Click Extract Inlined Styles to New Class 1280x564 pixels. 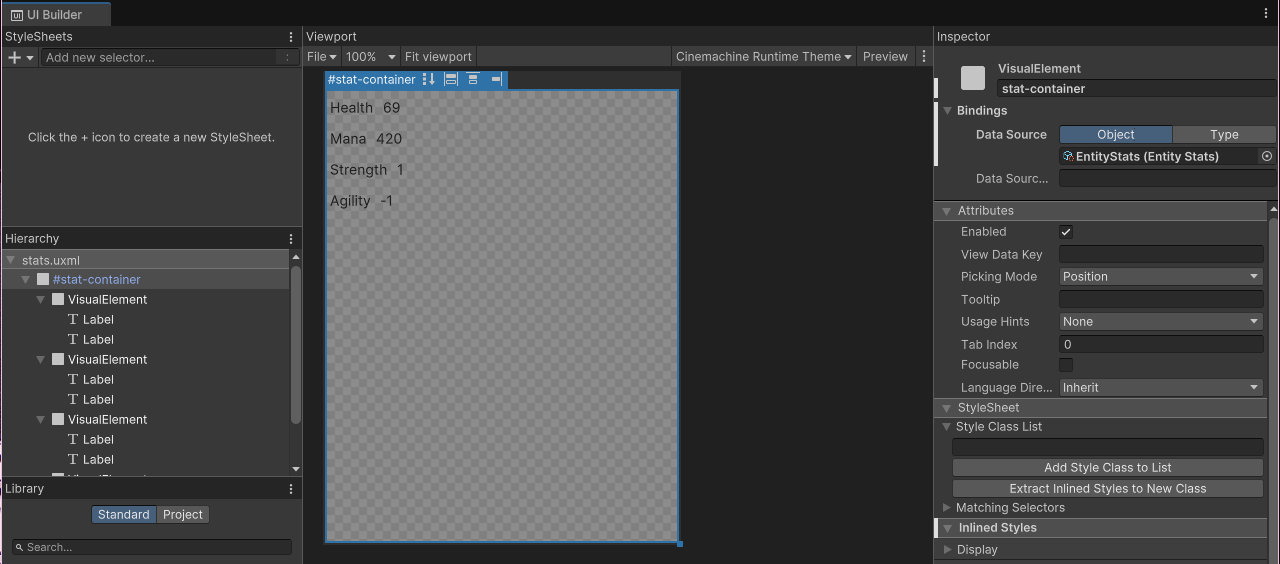pos(1107,489)
